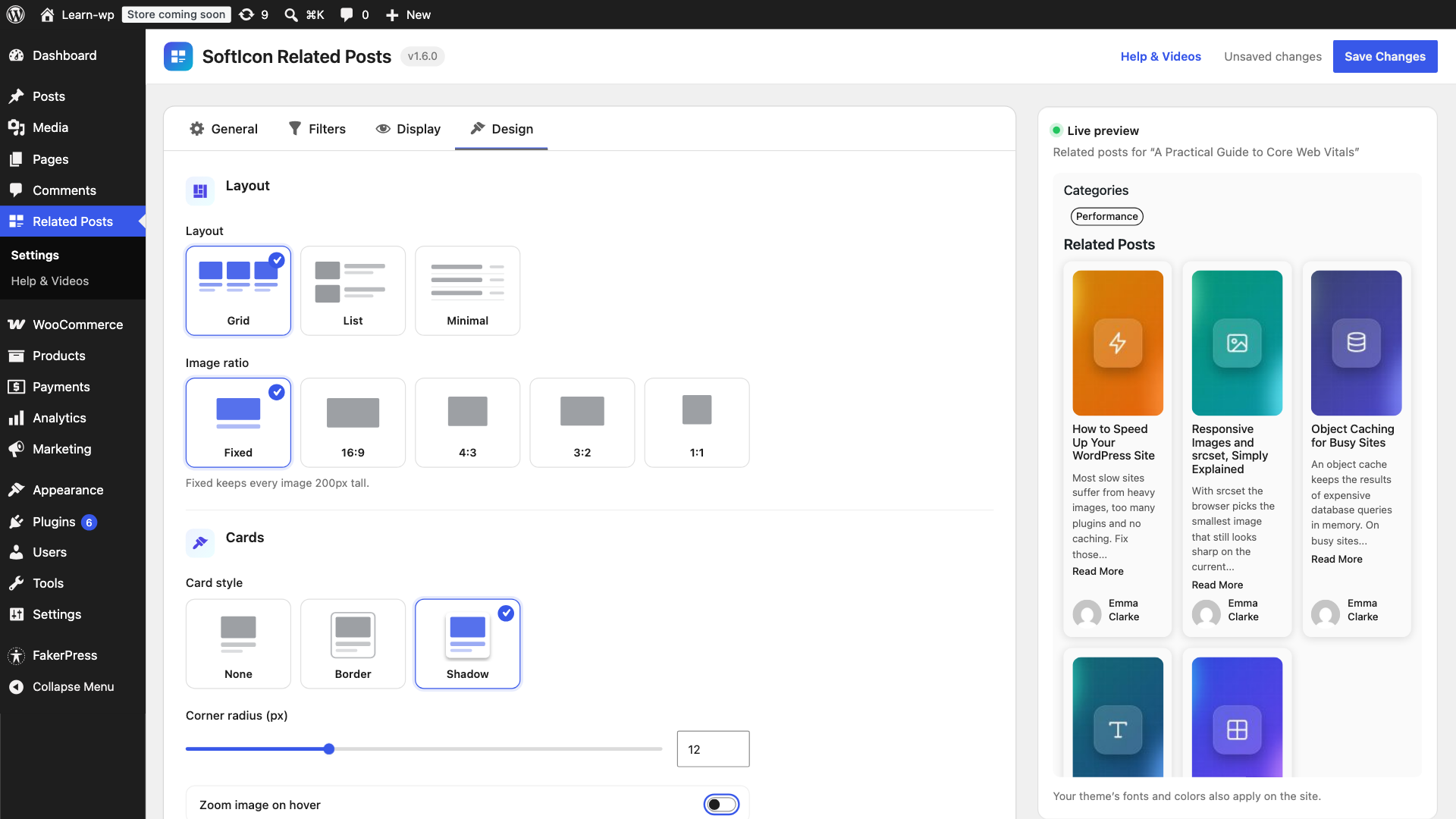
Task: Choose the 1:1 image ratio
Action: (697, 422)
